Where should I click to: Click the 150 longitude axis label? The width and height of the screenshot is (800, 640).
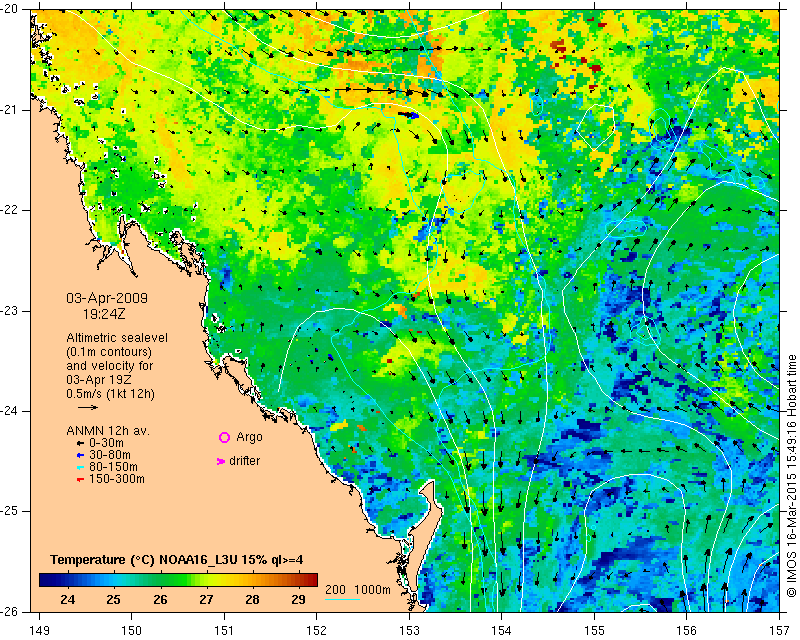tap(132, 631)
